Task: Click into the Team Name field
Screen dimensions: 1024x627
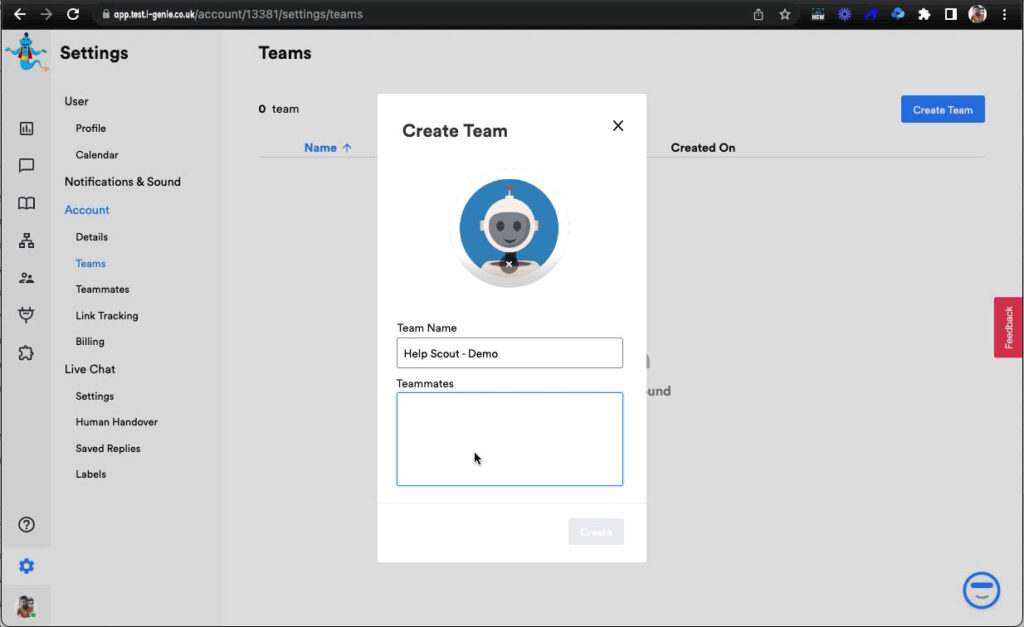Action: click(x=509, y=353)
